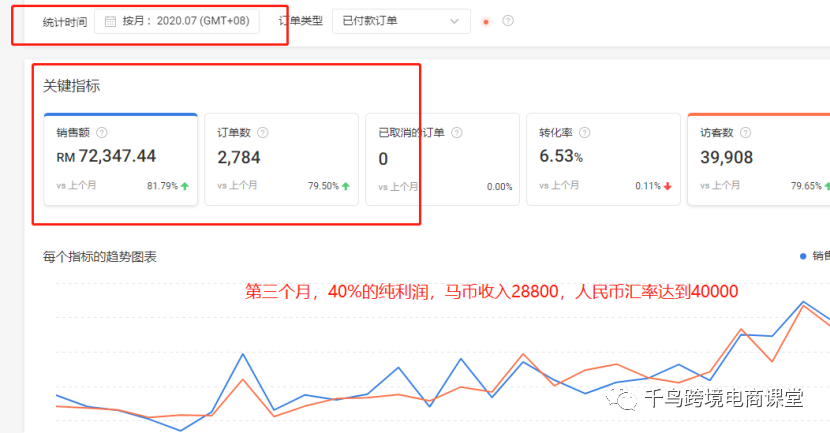This screenshot has height=434, width=830.
Task: Select the 订单数 metric card
Action: point(282,159)
